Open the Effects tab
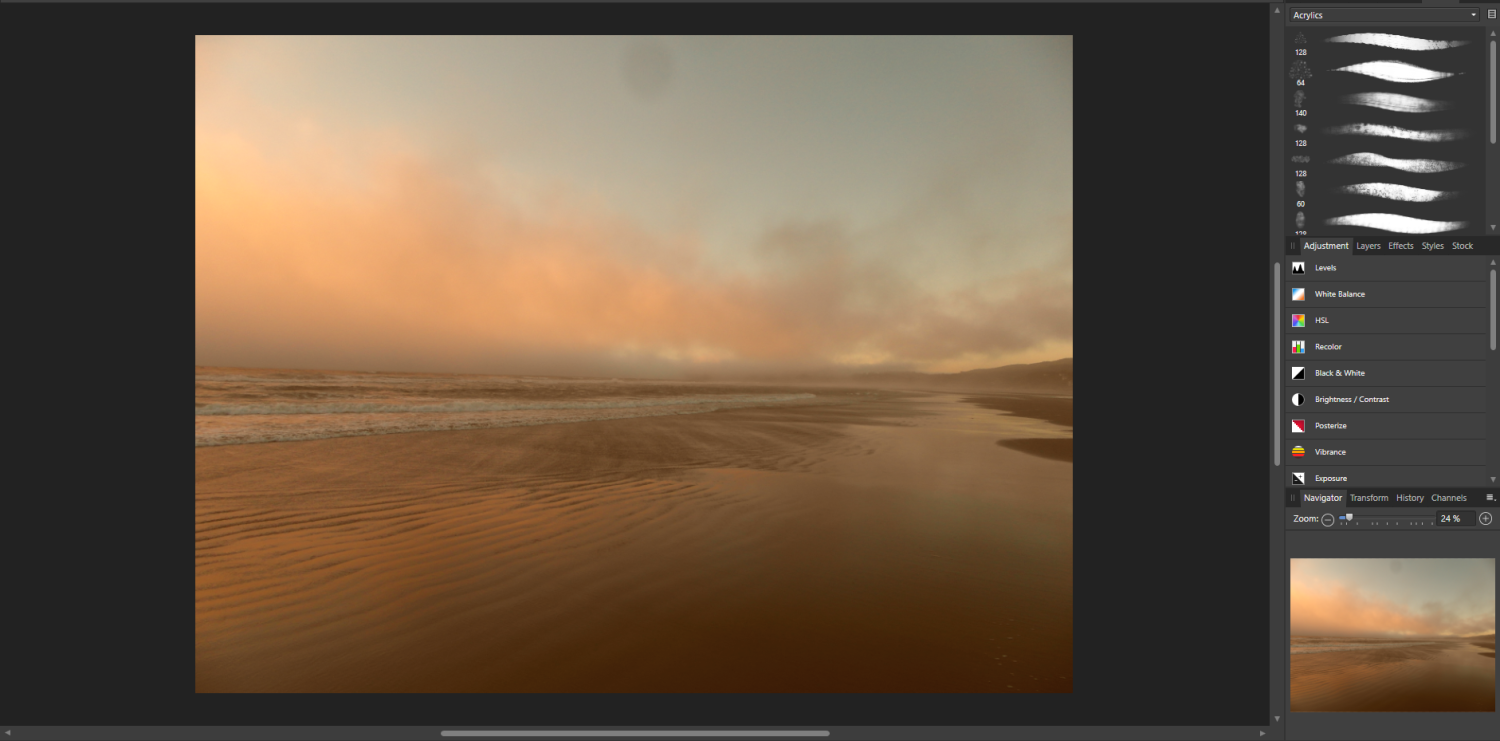 (x=1401, y=246)
